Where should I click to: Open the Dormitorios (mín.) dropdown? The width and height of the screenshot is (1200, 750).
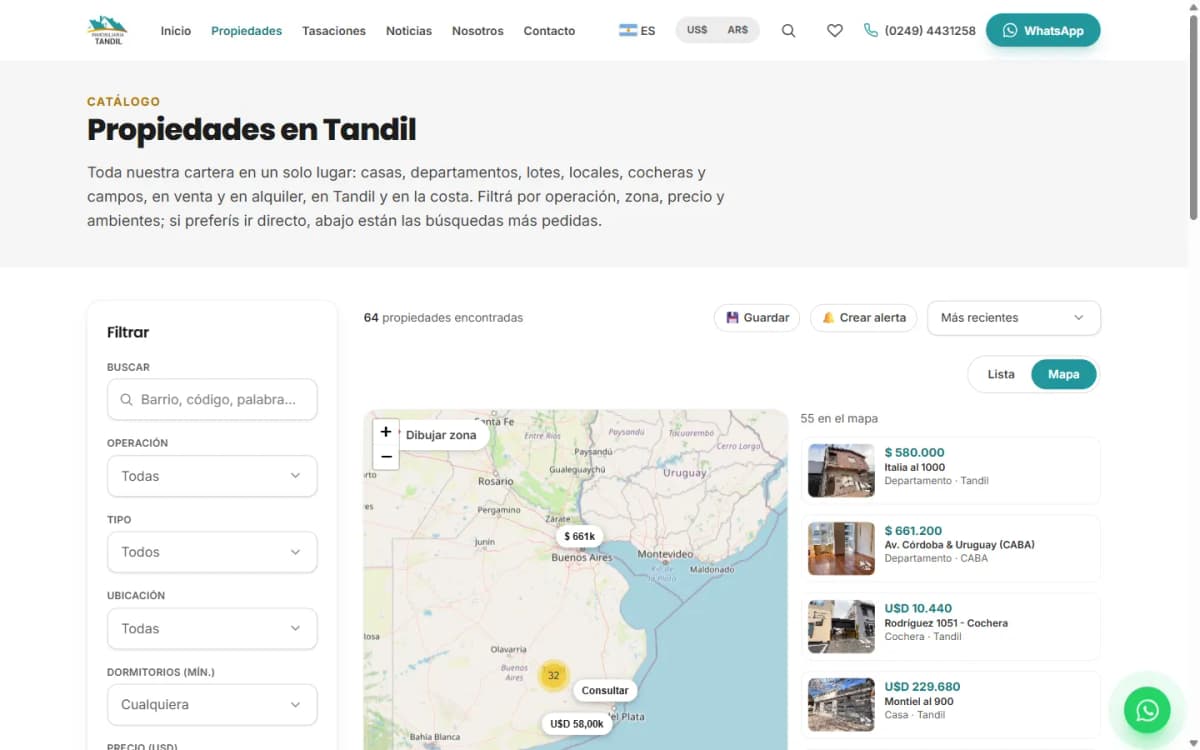coord(212,704)
